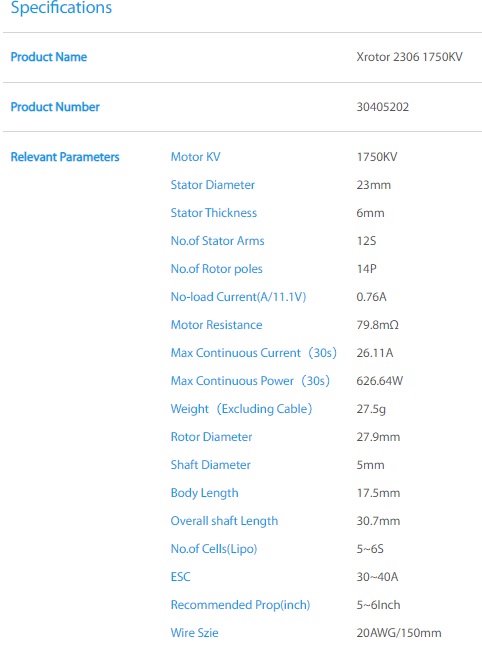Select the No.of Stator Arms label
The image size is (482, 647).
pos(217,241)
